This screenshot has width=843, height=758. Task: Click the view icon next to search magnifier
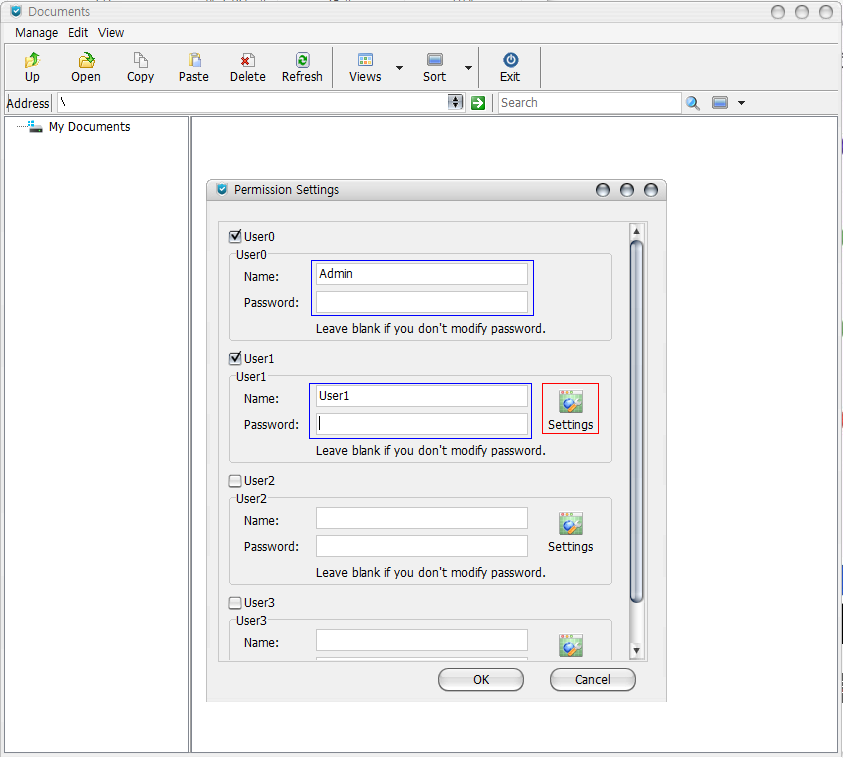pyautogui.click(x=720, y=103)
